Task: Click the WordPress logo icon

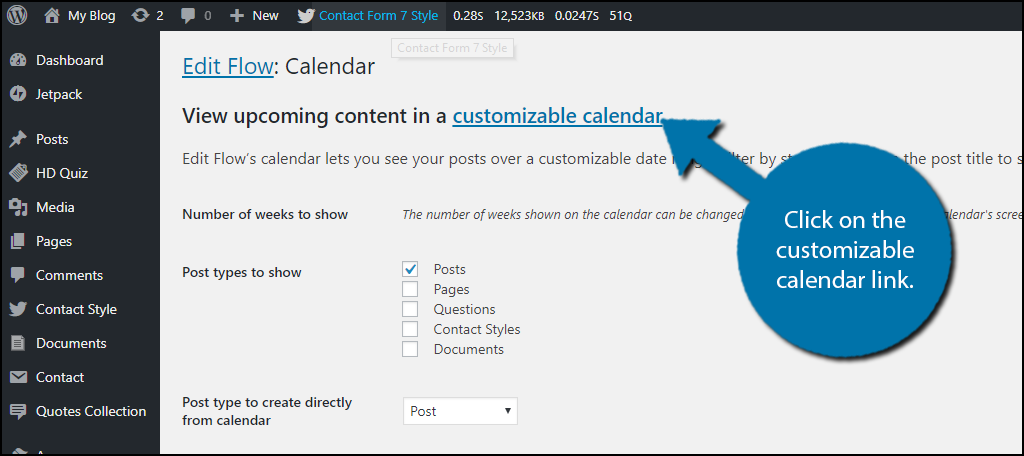Action: click(x=17, y=15)
